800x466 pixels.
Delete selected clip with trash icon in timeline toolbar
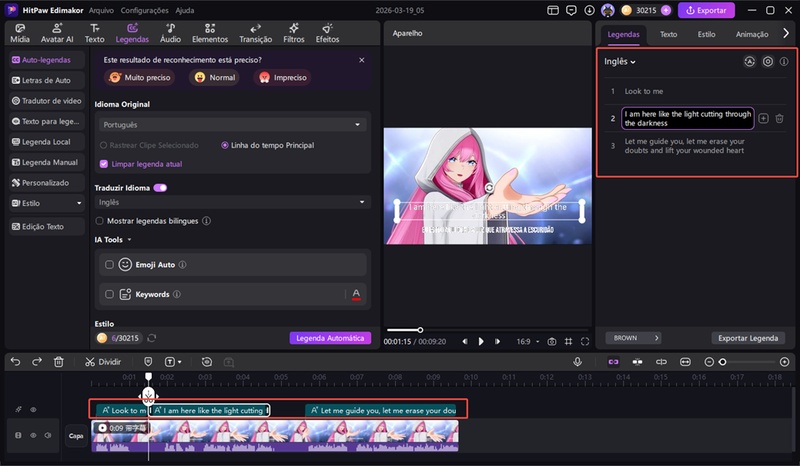click(59, 362)
